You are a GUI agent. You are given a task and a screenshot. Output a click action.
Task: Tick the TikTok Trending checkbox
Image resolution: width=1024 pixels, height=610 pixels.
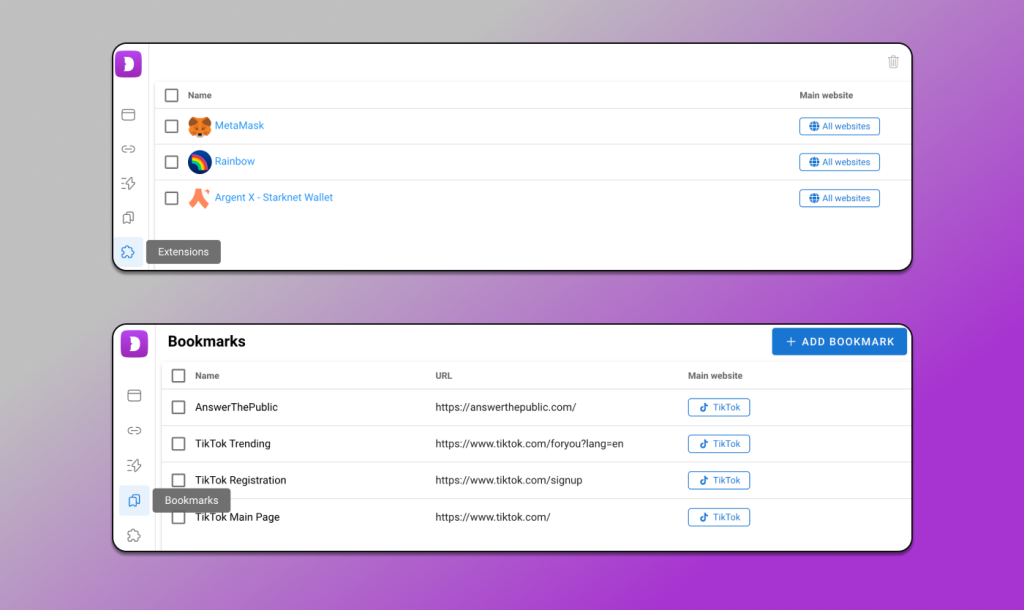coord(177,443)
